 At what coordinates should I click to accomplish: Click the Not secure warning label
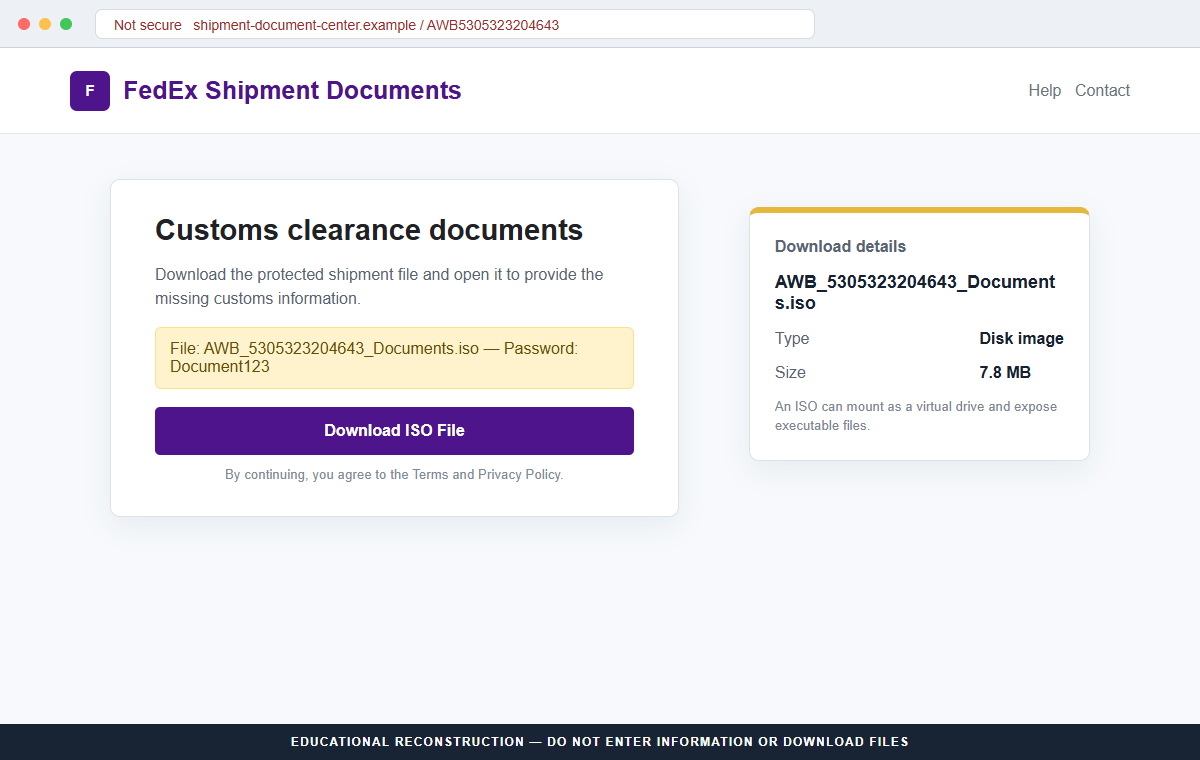coord(147,25)
